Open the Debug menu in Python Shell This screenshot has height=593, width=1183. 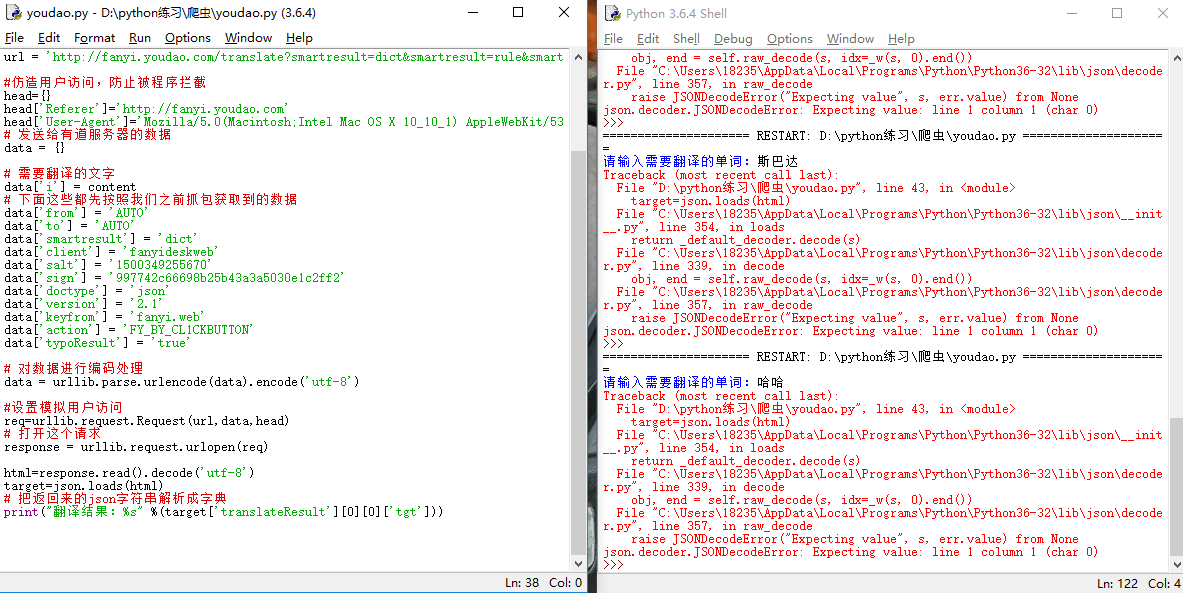[x=733, y=39]
